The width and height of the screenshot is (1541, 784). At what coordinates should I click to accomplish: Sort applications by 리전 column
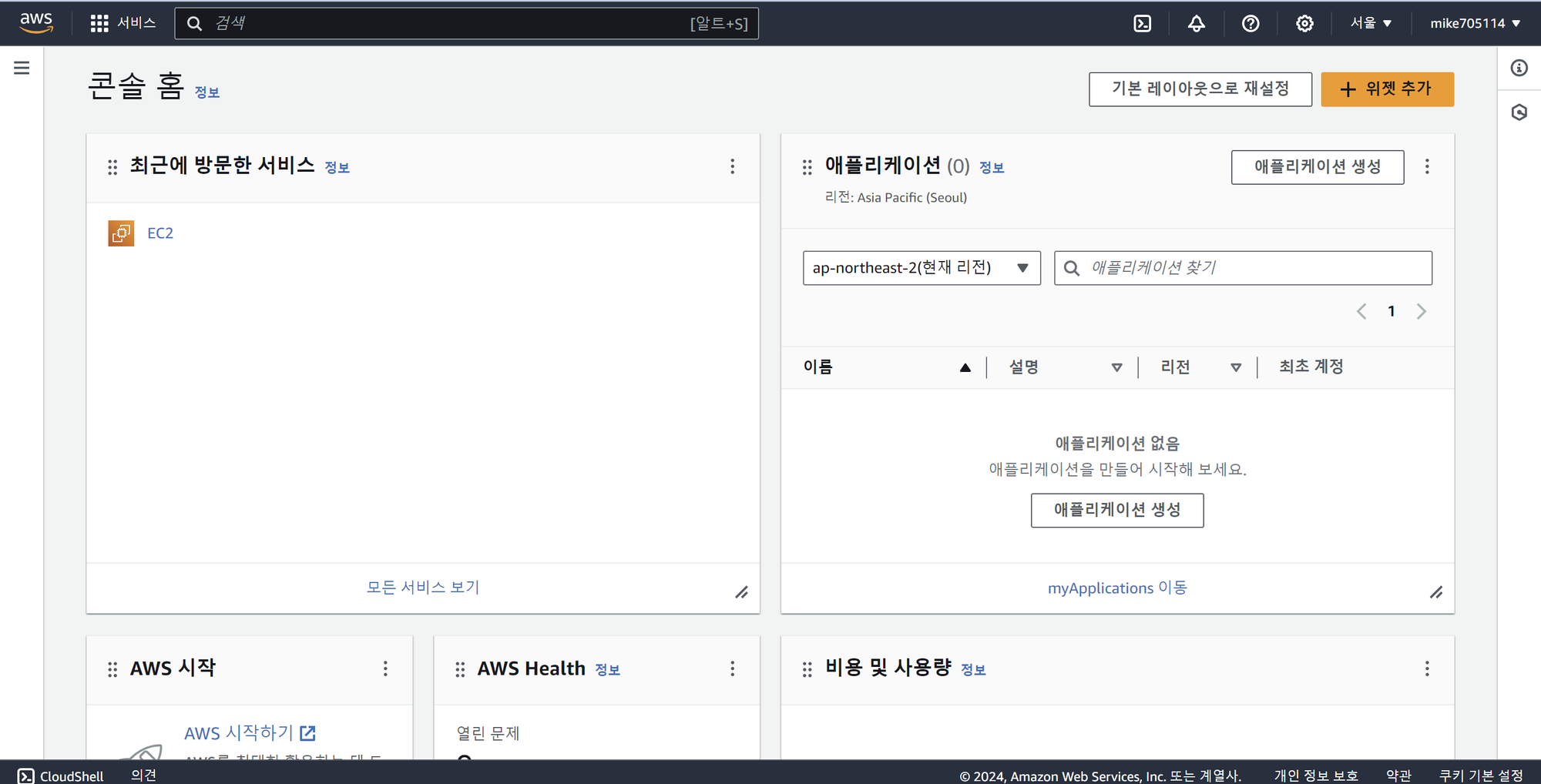pyautogui.click(x=1200, y=367)
